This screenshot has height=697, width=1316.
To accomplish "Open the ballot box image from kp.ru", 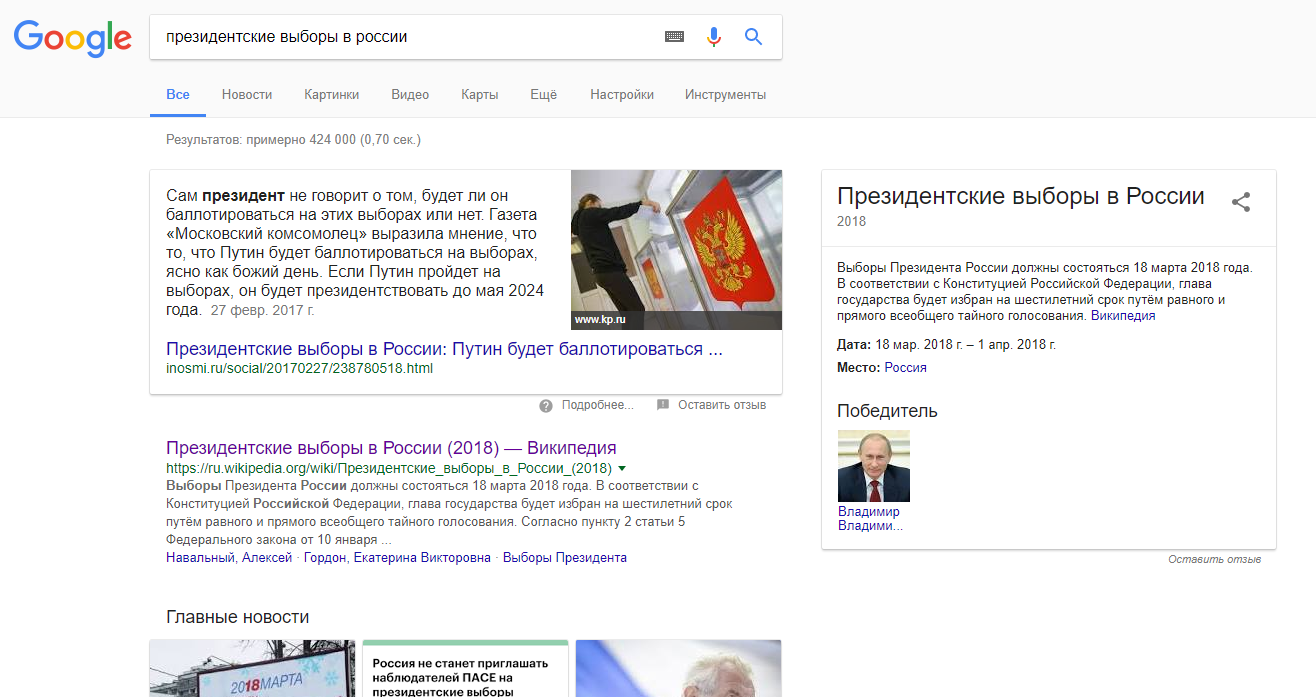I will point(676,250).
